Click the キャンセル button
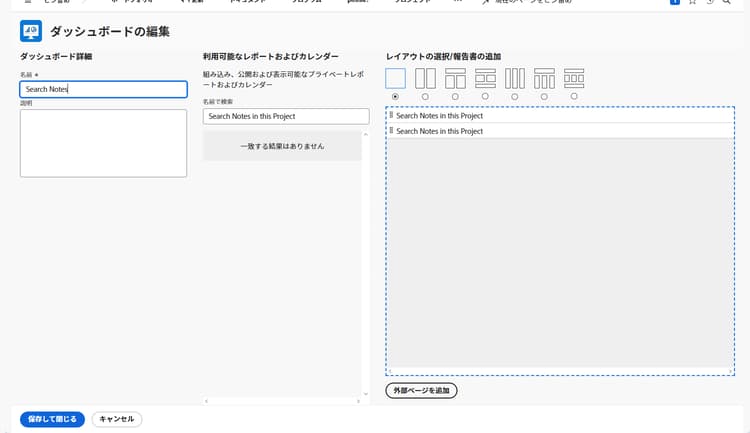 coord(117,419)
